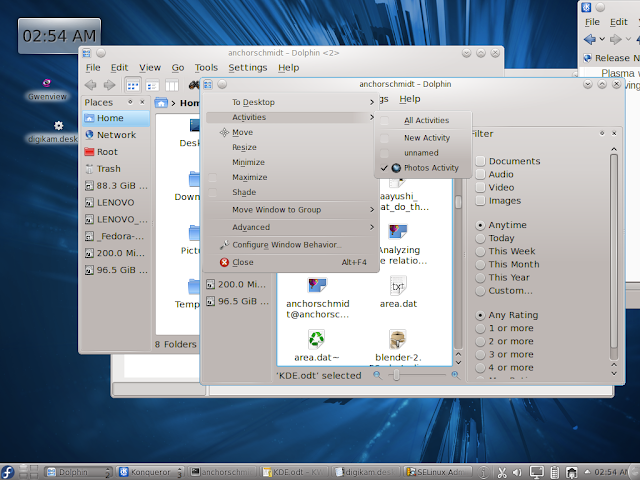The image size is (640, 480).
Task: Select Details view mode in Dolphin <2>
Action: click(152, 86)
